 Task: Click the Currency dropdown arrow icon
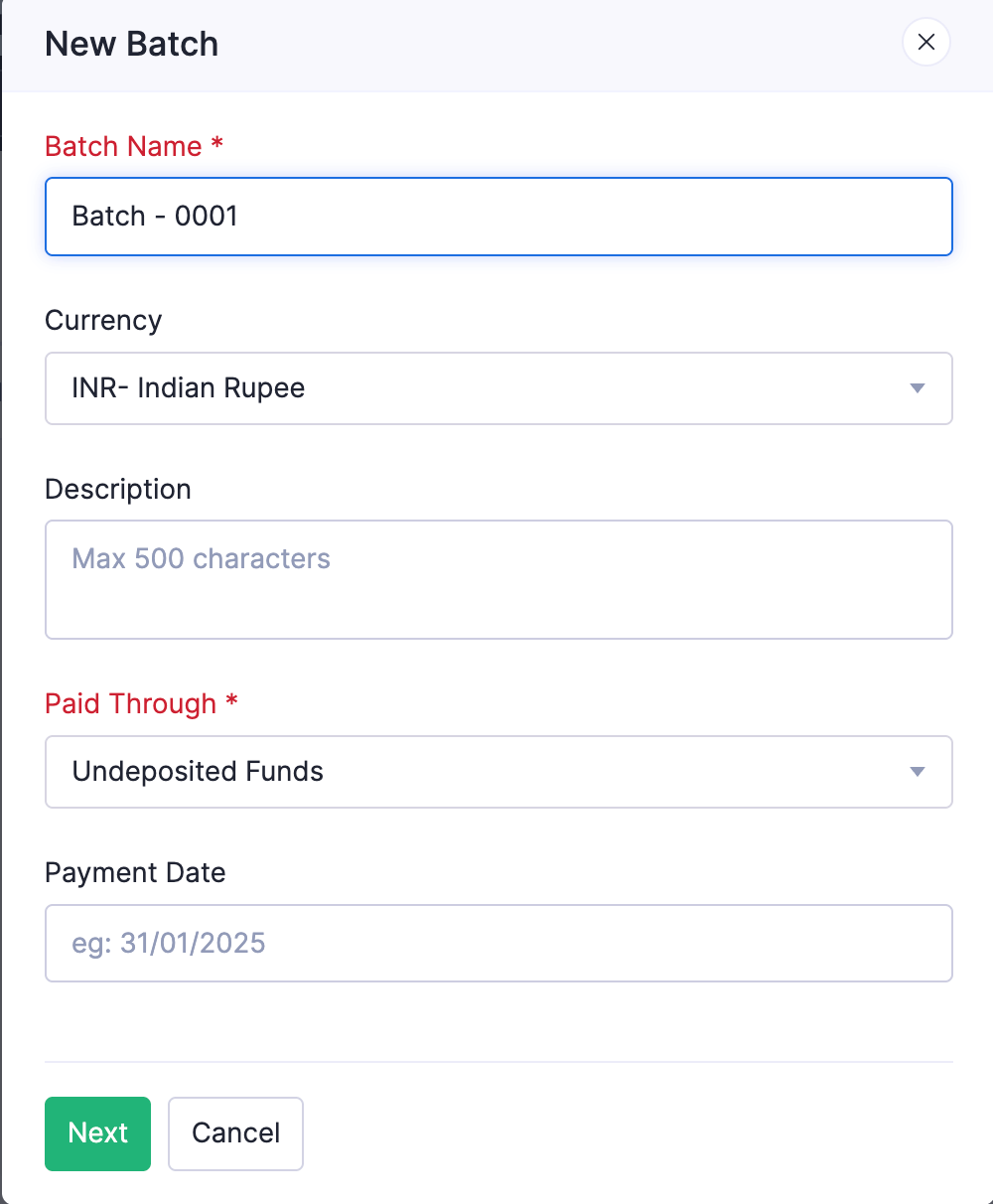[x=917, y=388]
